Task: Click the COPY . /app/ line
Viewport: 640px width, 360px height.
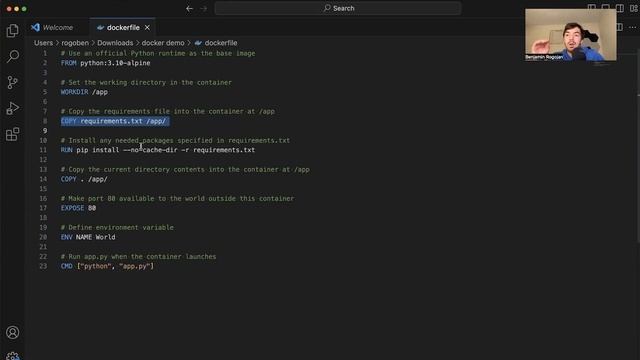Action: (x=84, y=179)
